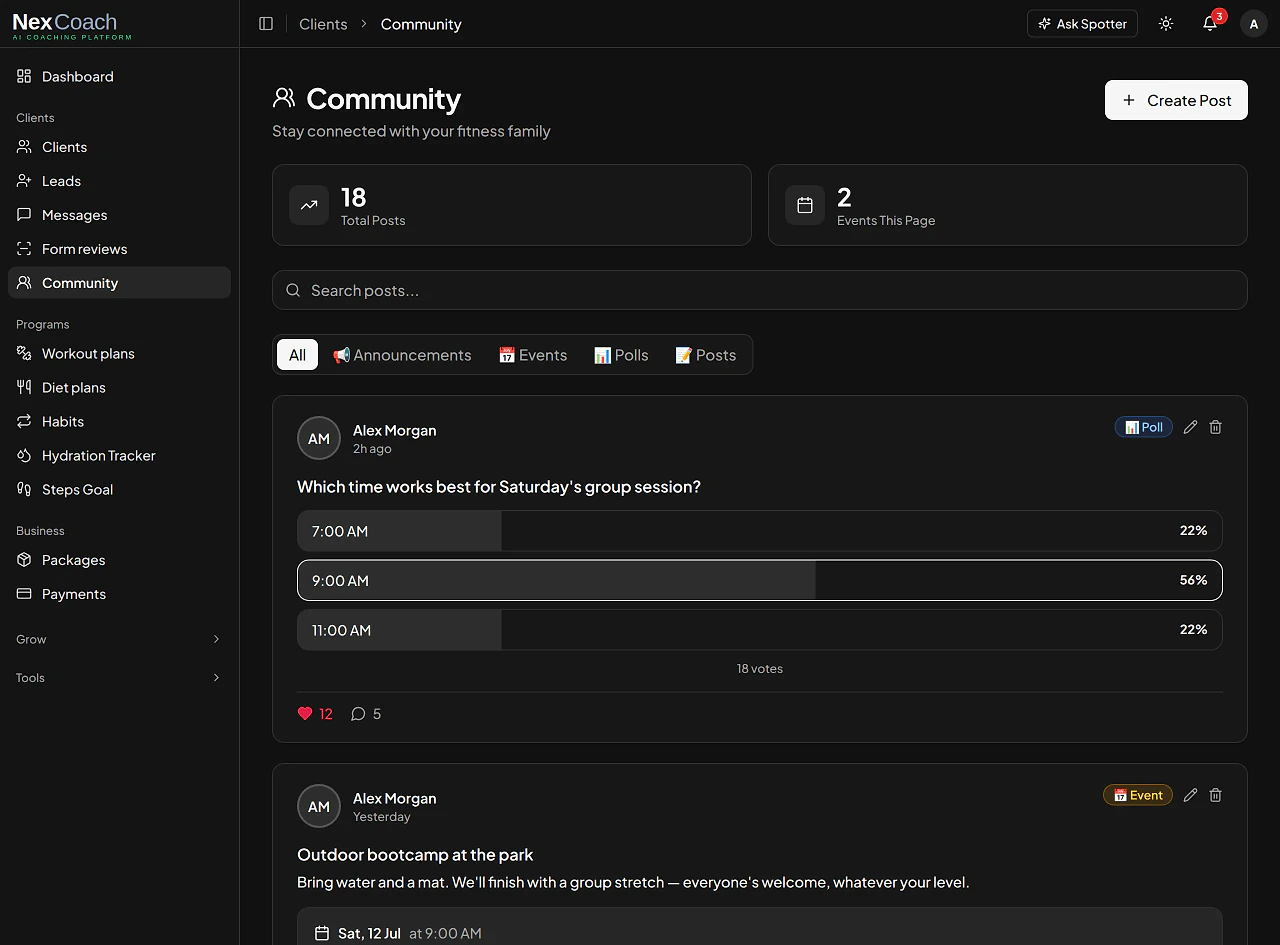Open Payments page
The image size is (1280, 945).
tap(119, 594)
